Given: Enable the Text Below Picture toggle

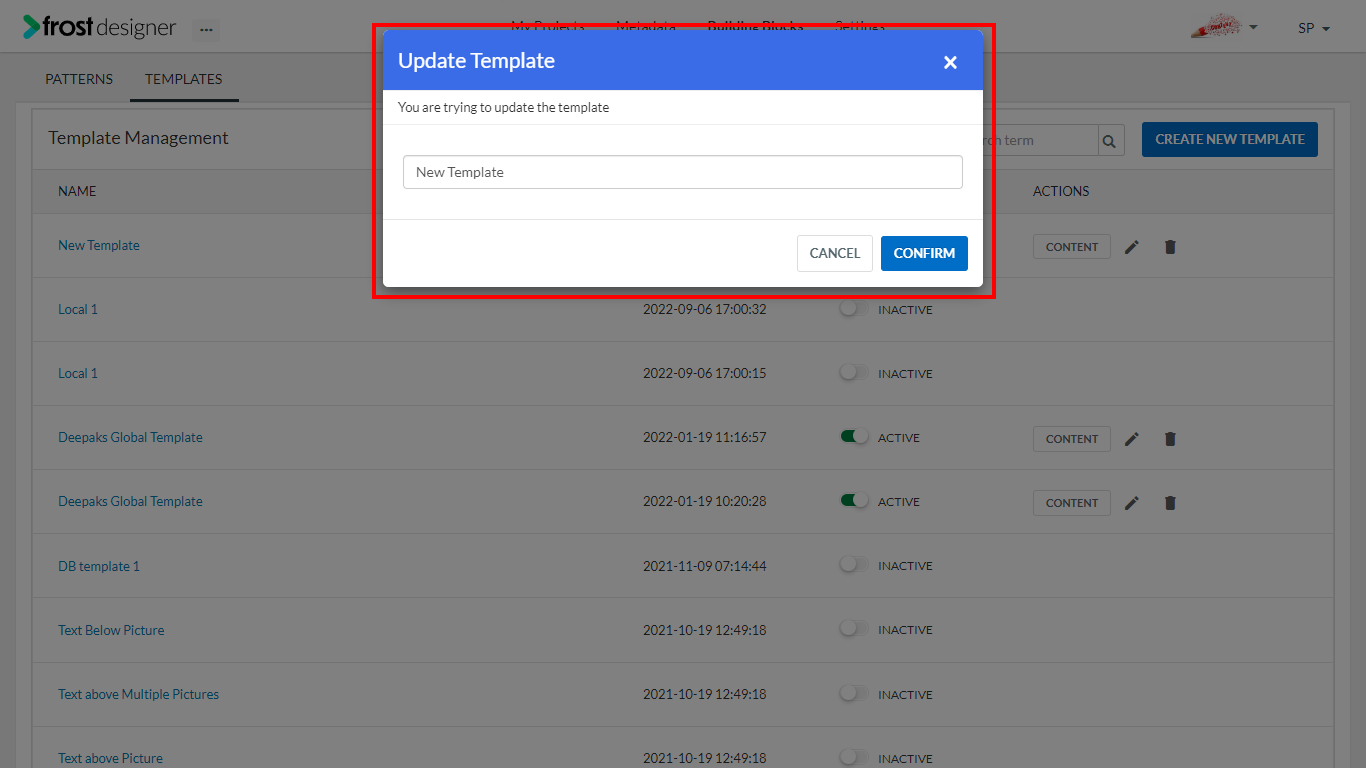Looking at the screenshot, I should point(854,629).
